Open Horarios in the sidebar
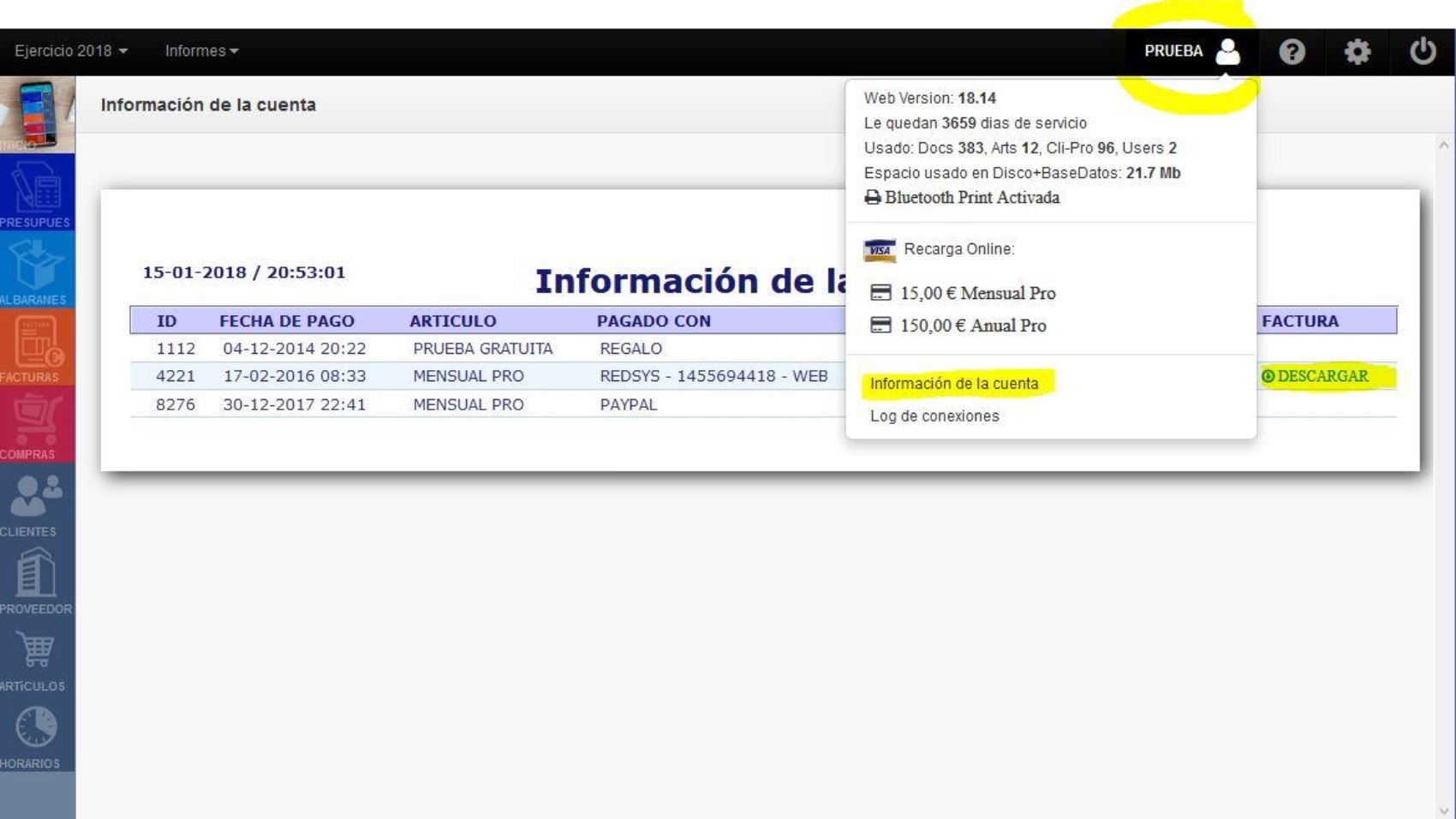Image resolution: width=1456 pixels, height=819 pixels. 38,734
